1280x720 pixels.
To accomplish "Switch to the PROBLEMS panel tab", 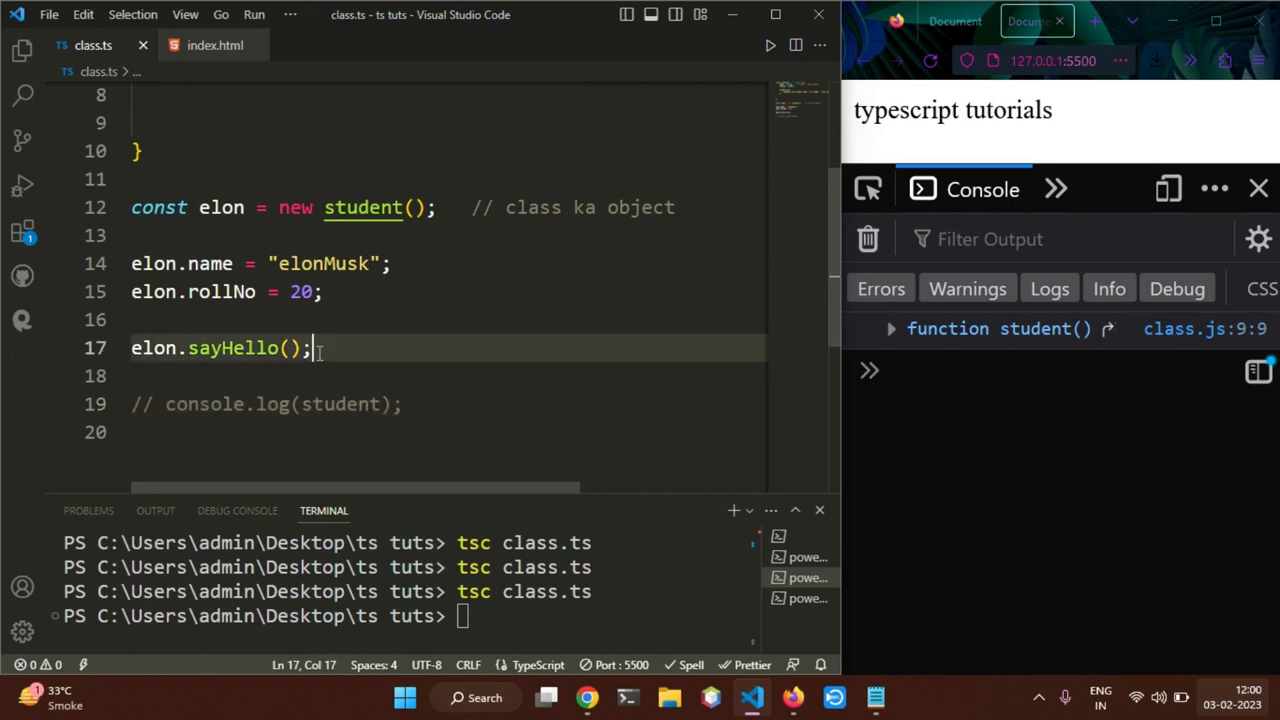I will (x=89, y=511).
